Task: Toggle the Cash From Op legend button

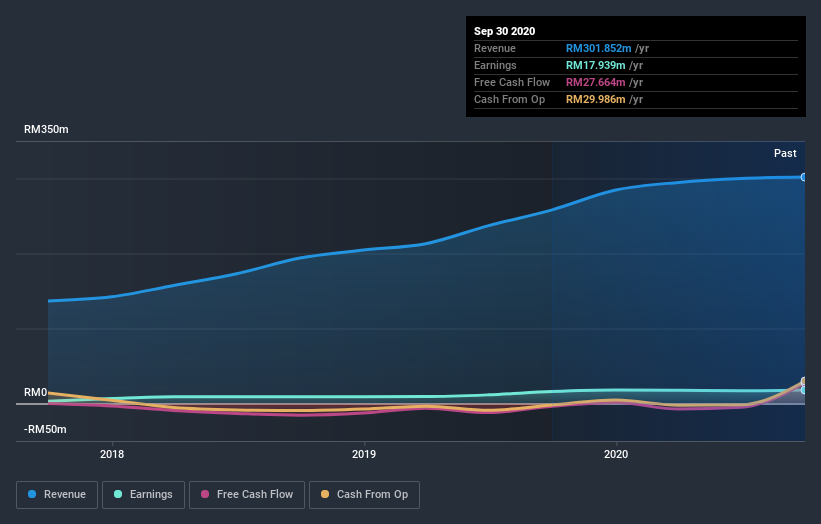Action: click(364, 495)
